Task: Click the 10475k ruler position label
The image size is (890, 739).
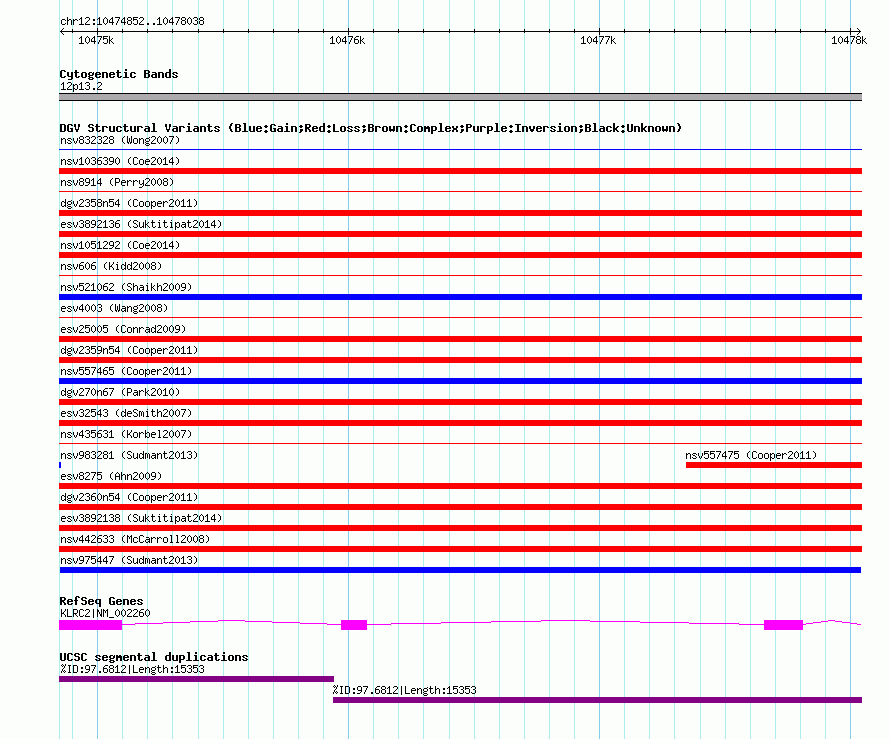Action: pyautogui.click(x=96, y=40)
